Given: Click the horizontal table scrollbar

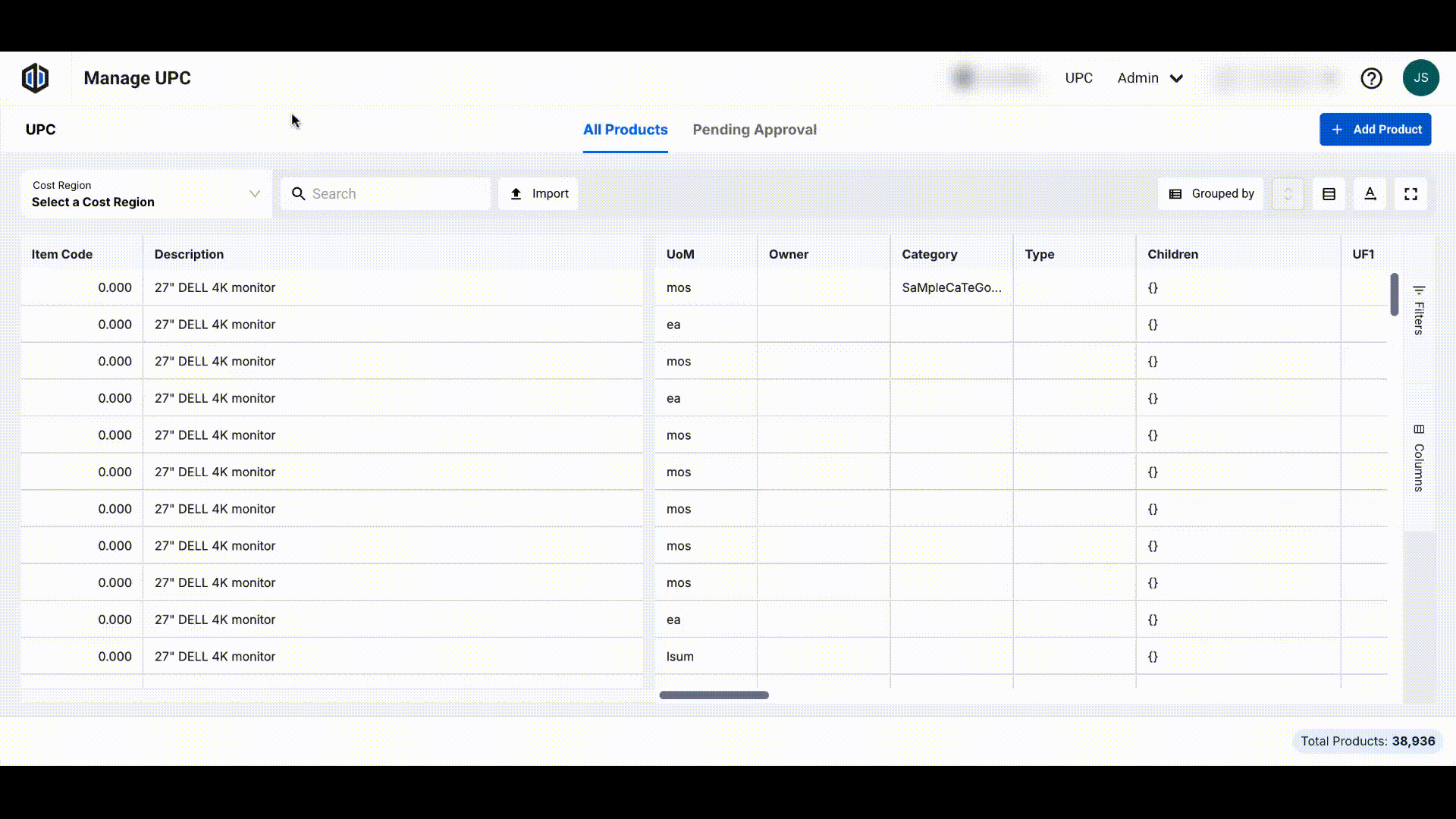Looking at the screenshot, I should point(714,695).
